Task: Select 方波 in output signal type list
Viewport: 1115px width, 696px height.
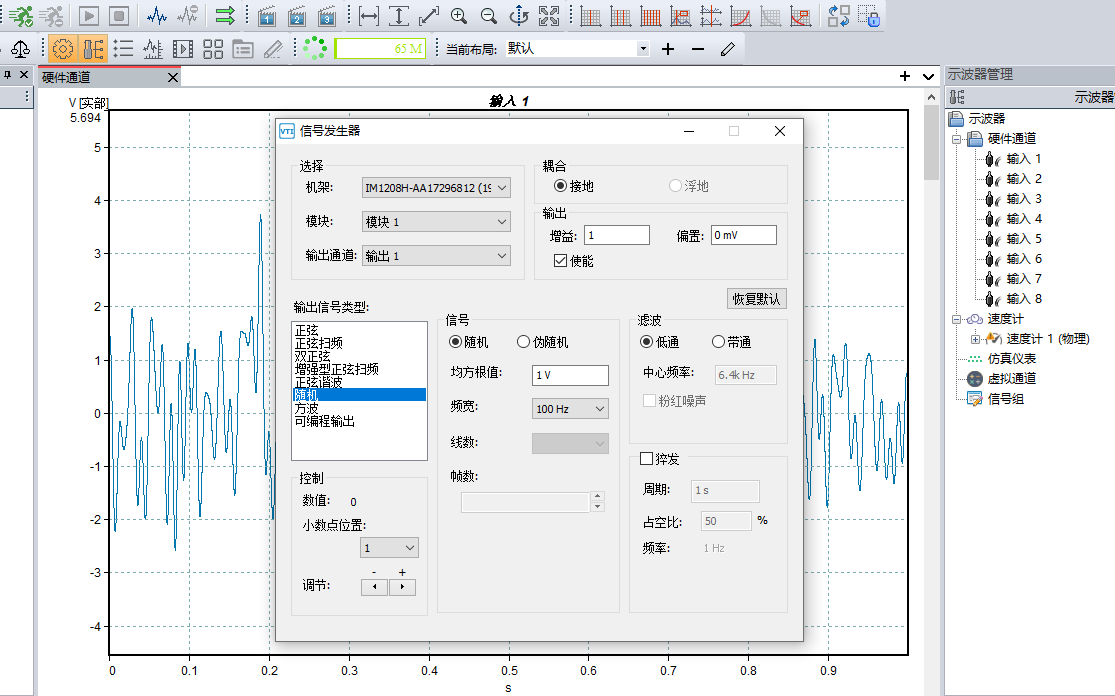Action: coord(307,408)
